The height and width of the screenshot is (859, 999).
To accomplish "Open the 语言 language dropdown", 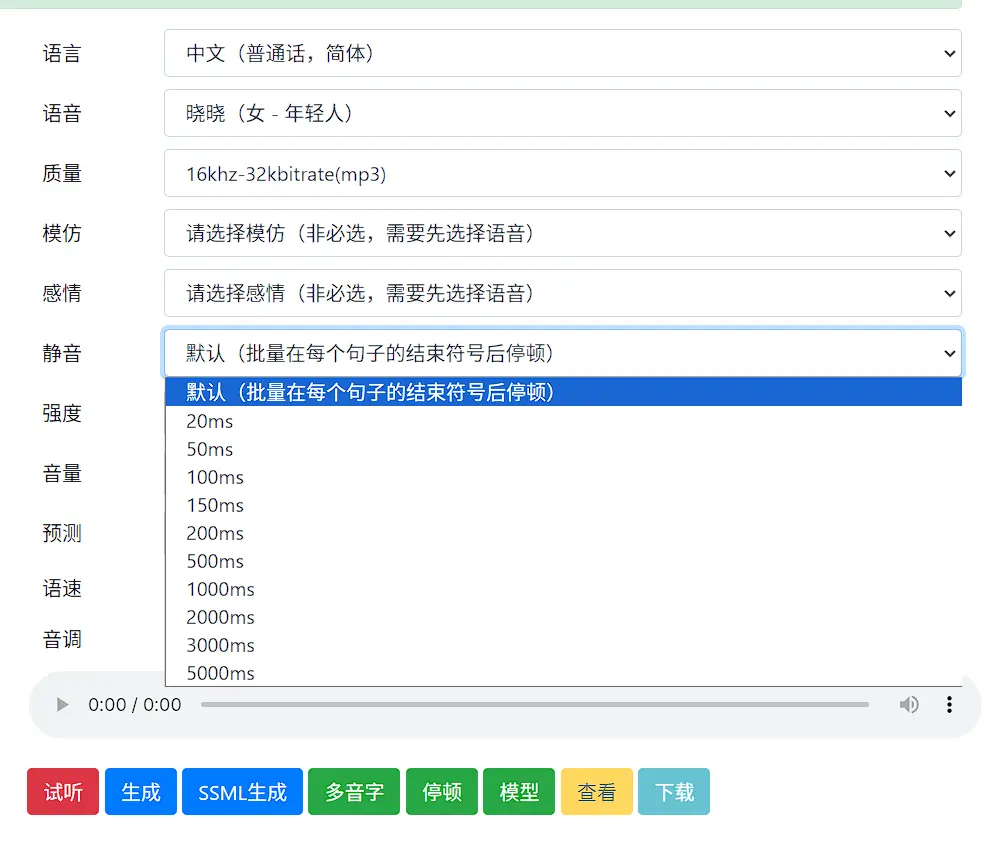I will [x=562, y=53].
